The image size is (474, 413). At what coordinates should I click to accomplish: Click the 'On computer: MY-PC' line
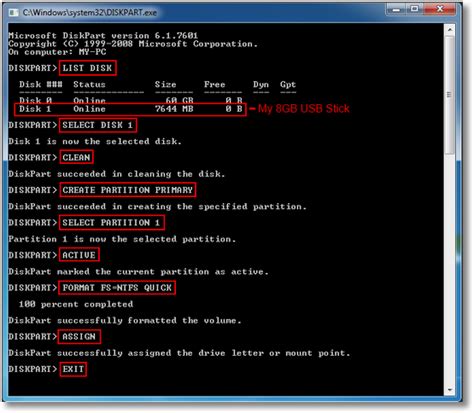57,52
